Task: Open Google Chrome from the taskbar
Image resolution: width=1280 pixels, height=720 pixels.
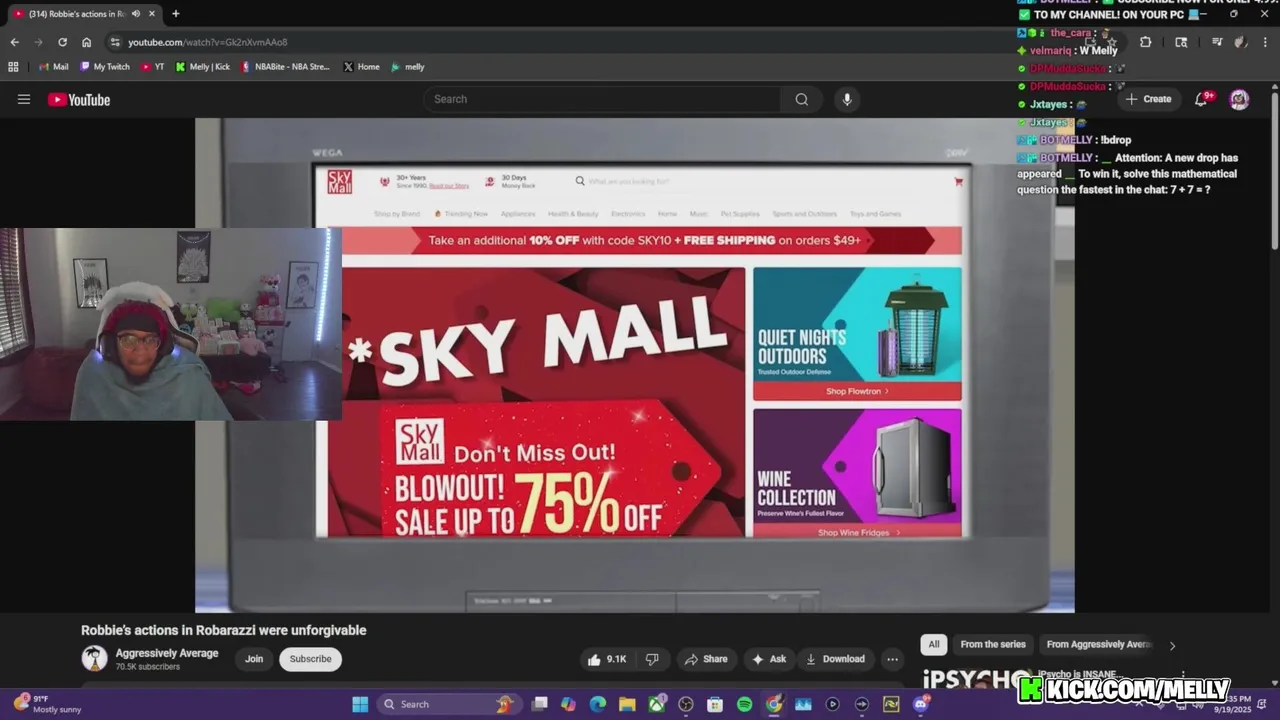Action: pyautogui.click(x=774, y=704)
